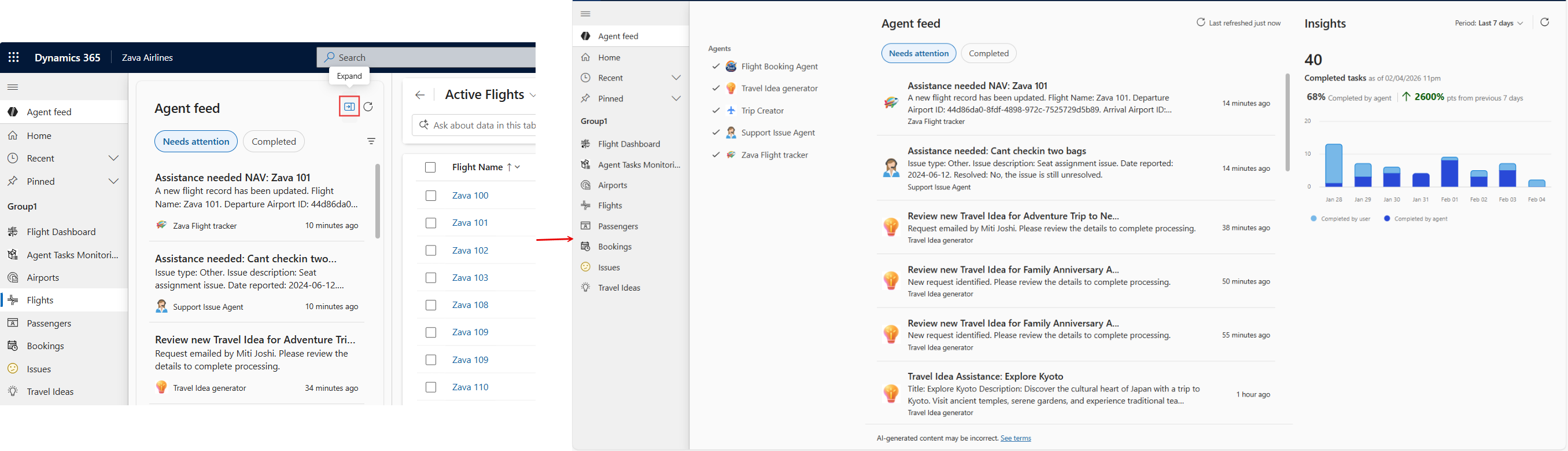This screenshot has height=451, width=1568.
Task: Open Flight Name column sort dropdown
Action: click(518, 167)
